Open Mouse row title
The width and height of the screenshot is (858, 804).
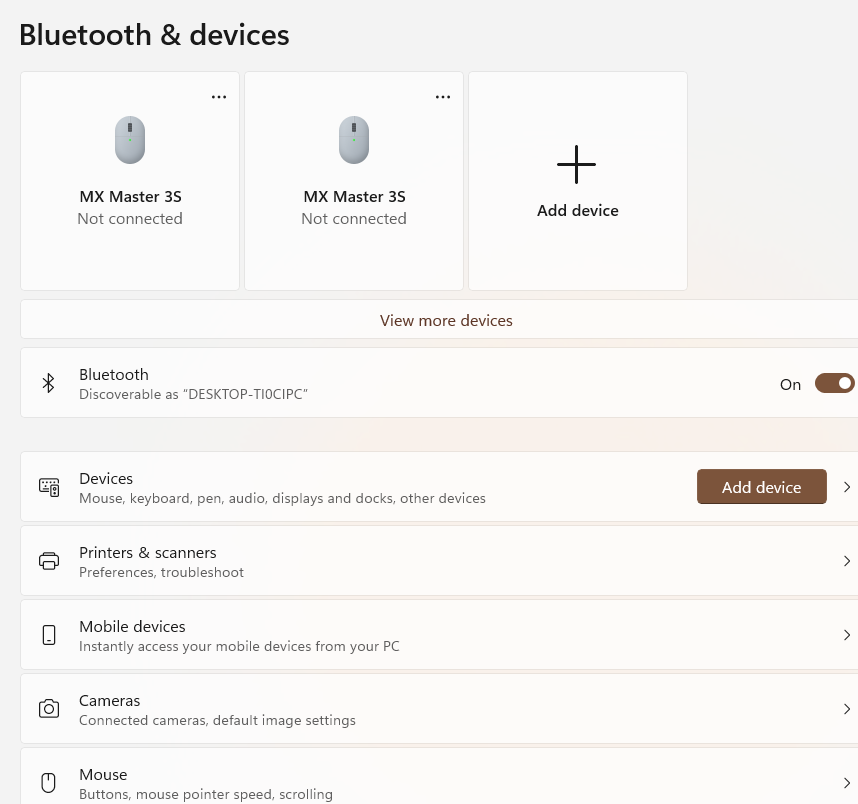point(103,774)
